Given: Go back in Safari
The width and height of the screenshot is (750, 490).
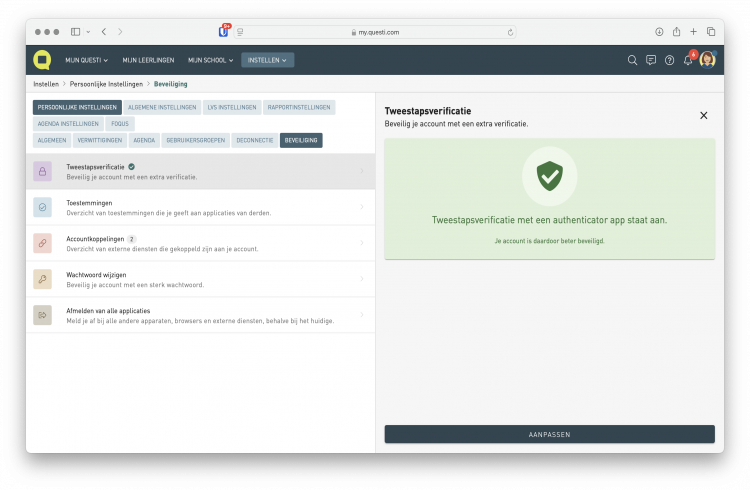Looking at the screenshot, I should [x=104, y=32].
